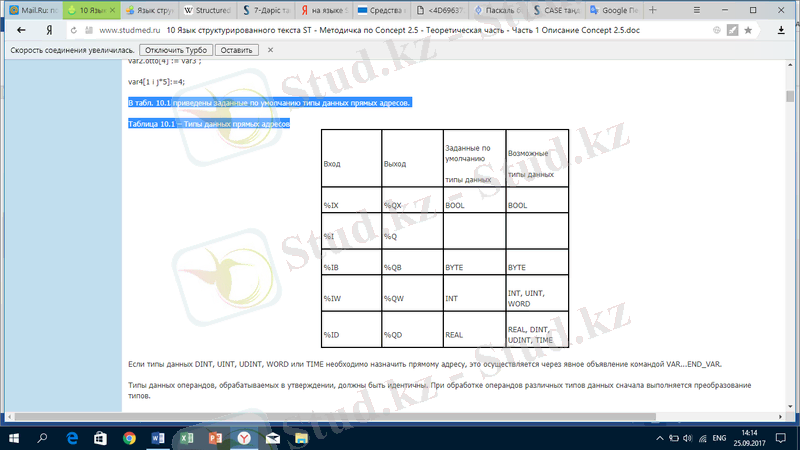Click the '%ID' table cell

pyautogui.click(x=352, y=330)
